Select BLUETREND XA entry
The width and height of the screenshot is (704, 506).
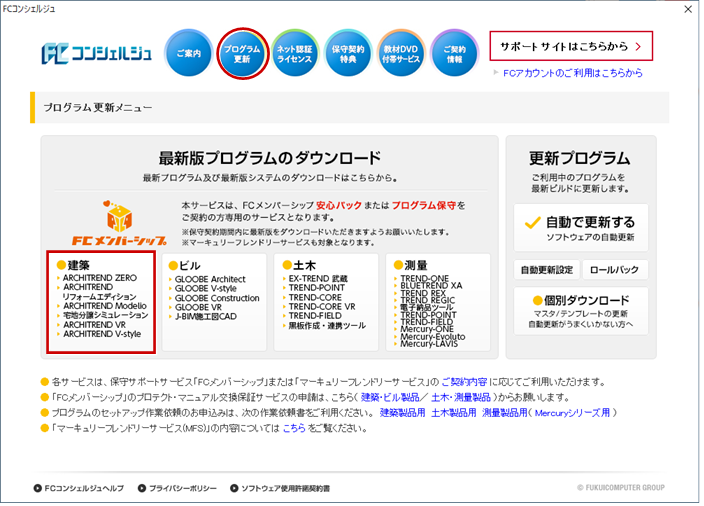431,286
